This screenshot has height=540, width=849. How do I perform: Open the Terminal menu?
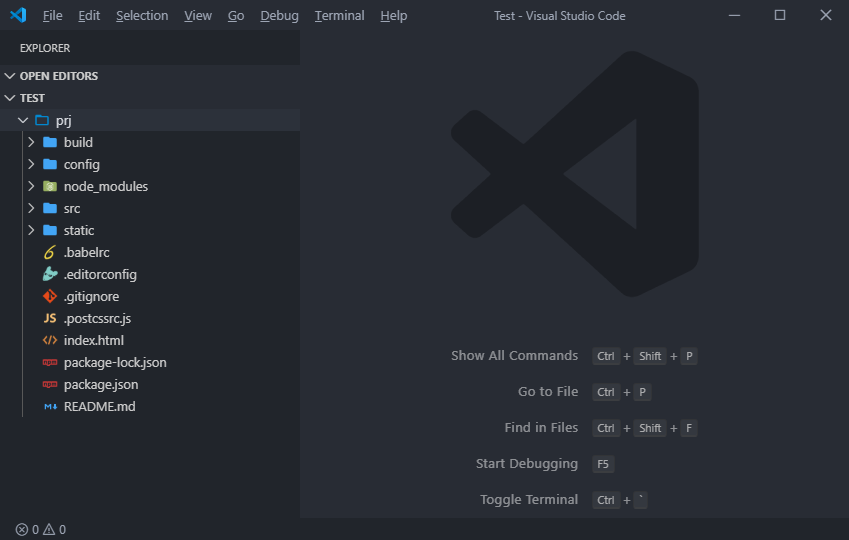(339, 16)
